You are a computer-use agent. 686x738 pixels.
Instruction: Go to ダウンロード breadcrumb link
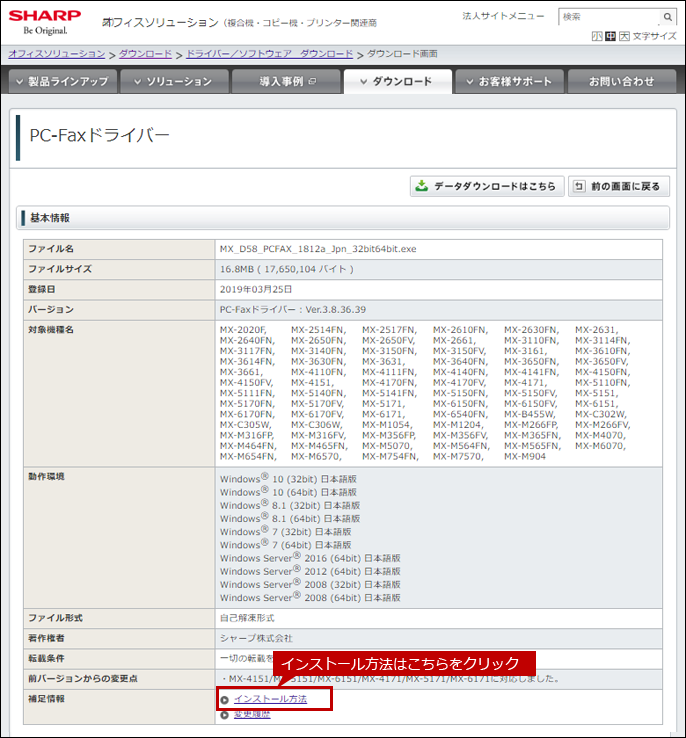pyautogui.click(x=145, y=54)
